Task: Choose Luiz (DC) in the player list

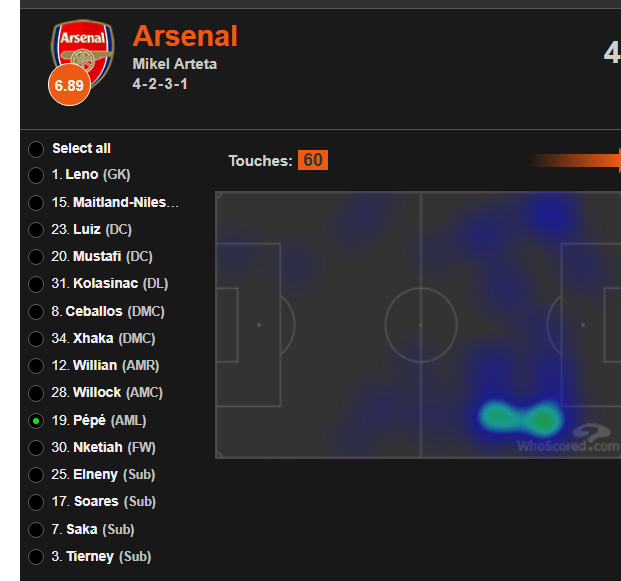Action: click(x=36, y=230)
